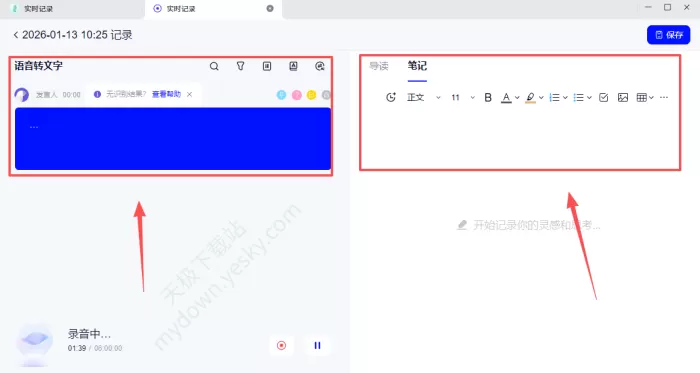Viewport: 700px width, 373px height.
Task: Click the rightmost circular icon in 语音转文字 header
Action: tap(320, 66)
